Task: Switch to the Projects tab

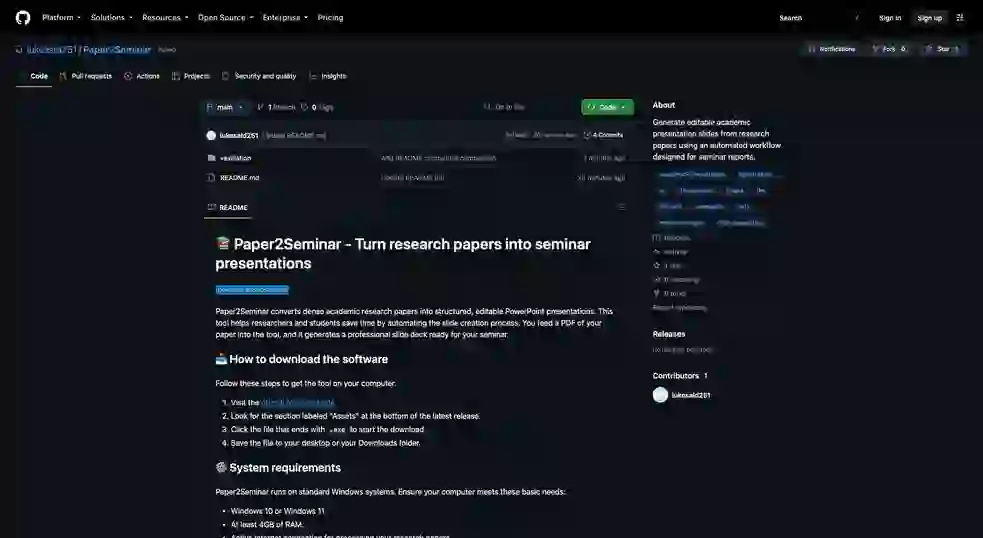Action: click(x=191, y=76)
